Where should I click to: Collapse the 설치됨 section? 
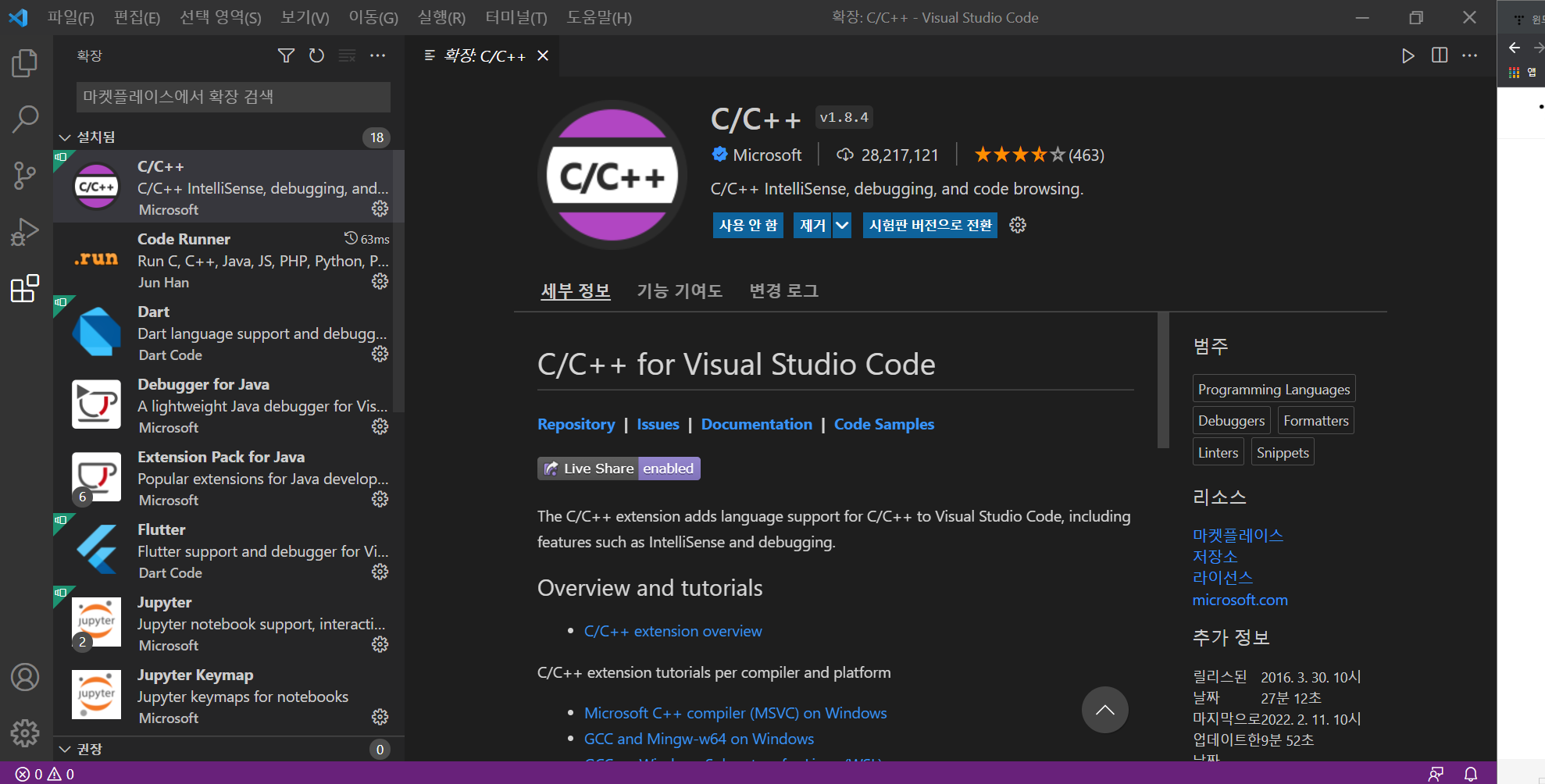(x=65, y=137)
